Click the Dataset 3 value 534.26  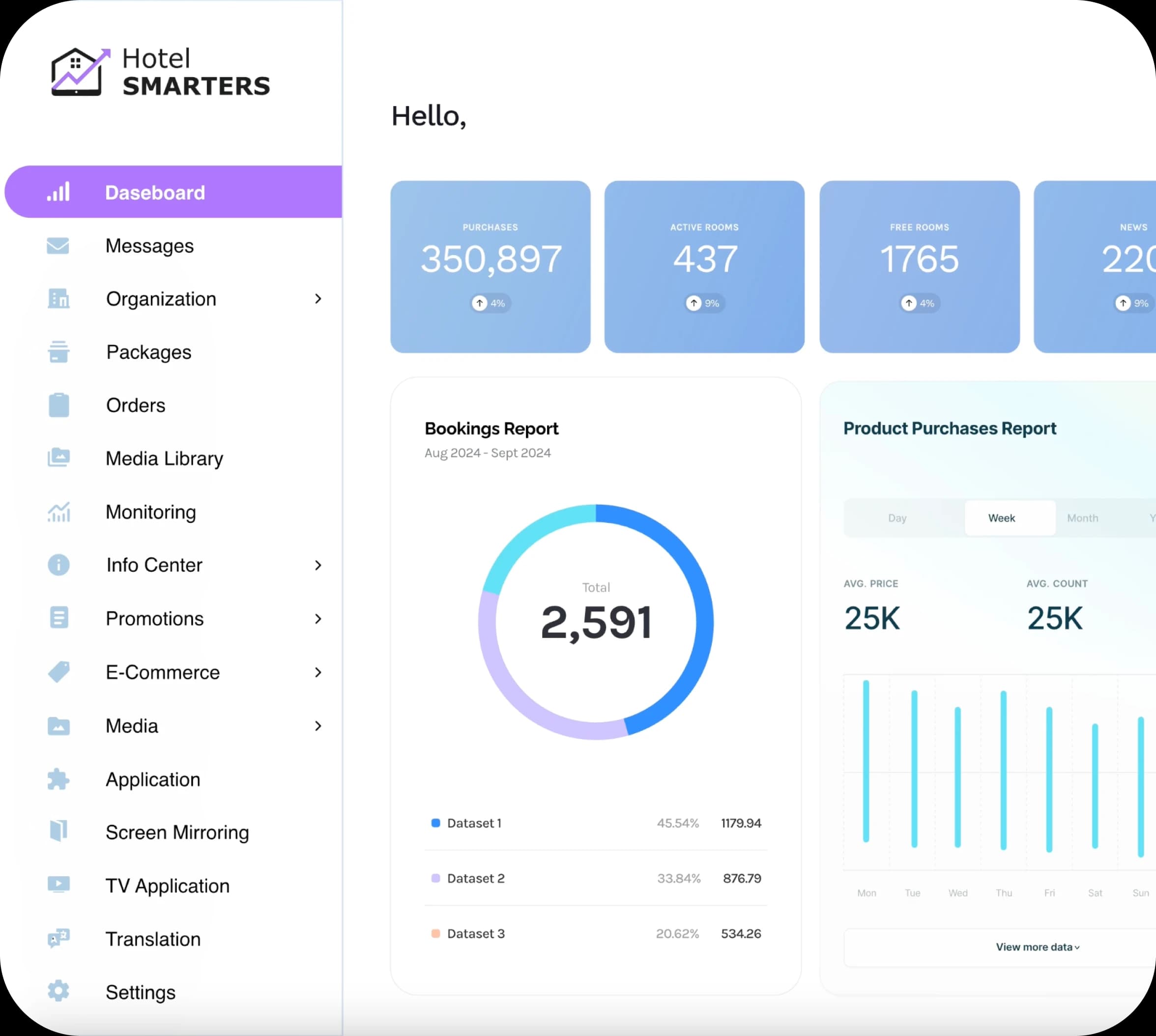[741, 934]
